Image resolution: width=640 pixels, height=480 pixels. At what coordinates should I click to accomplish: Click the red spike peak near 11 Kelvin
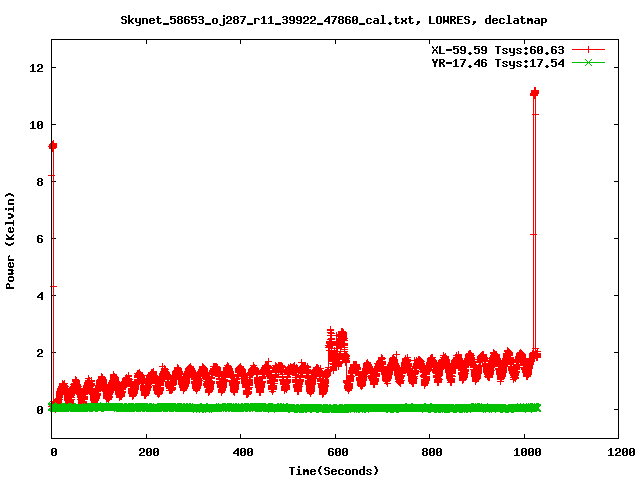[x=535, y=93]
